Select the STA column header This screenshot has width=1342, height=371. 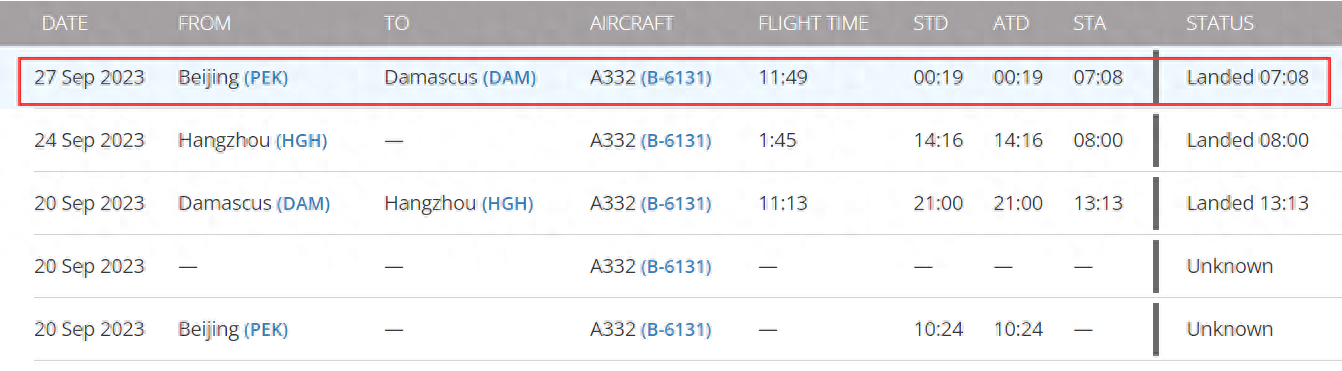coord(1089,23)
